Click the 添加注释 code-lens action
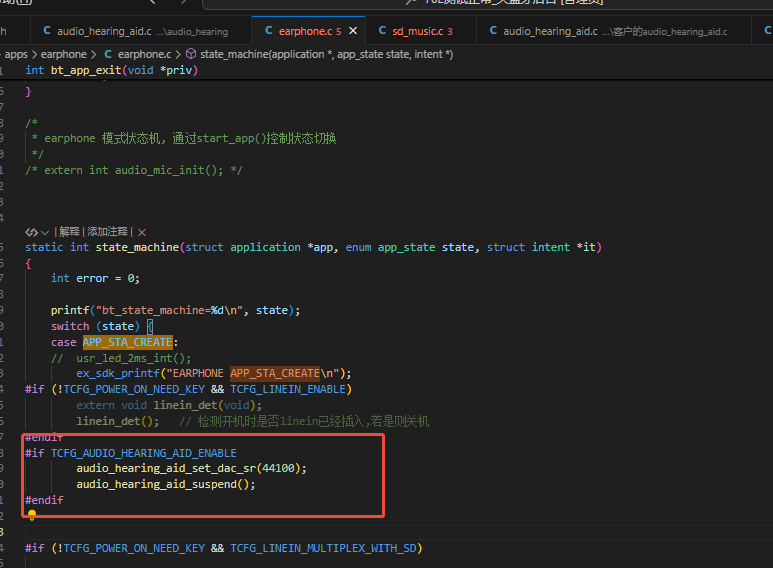773x568 pixels. [x=107, y=232]
